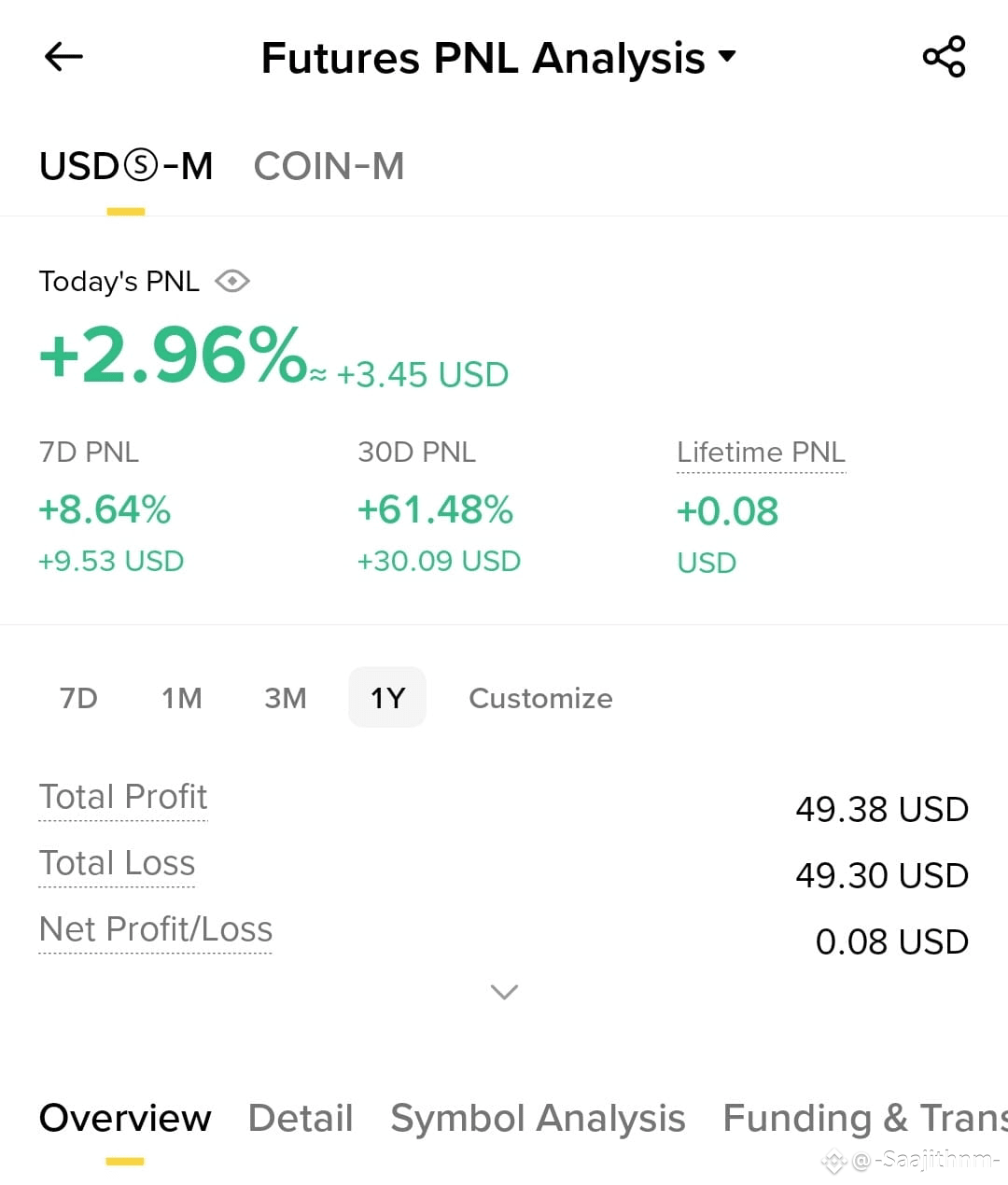Open the Funding & Transactions tab
This screenshot has height=1185, width=1008.
[x=865, y=1118]
